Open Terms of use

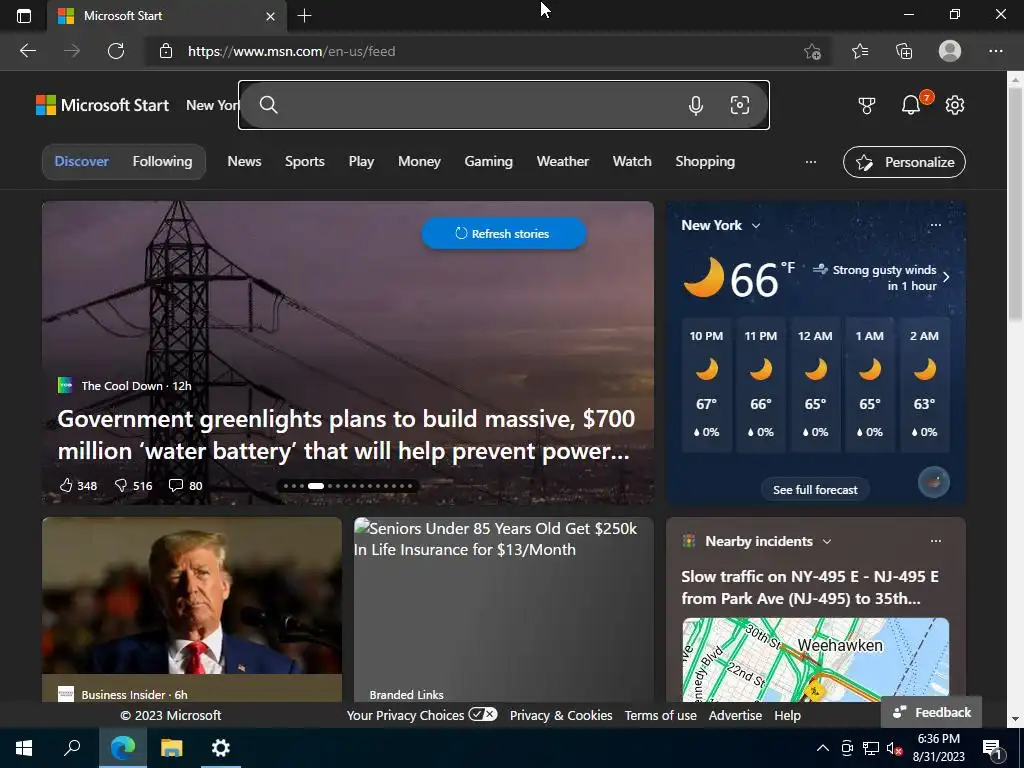point(660,715)
